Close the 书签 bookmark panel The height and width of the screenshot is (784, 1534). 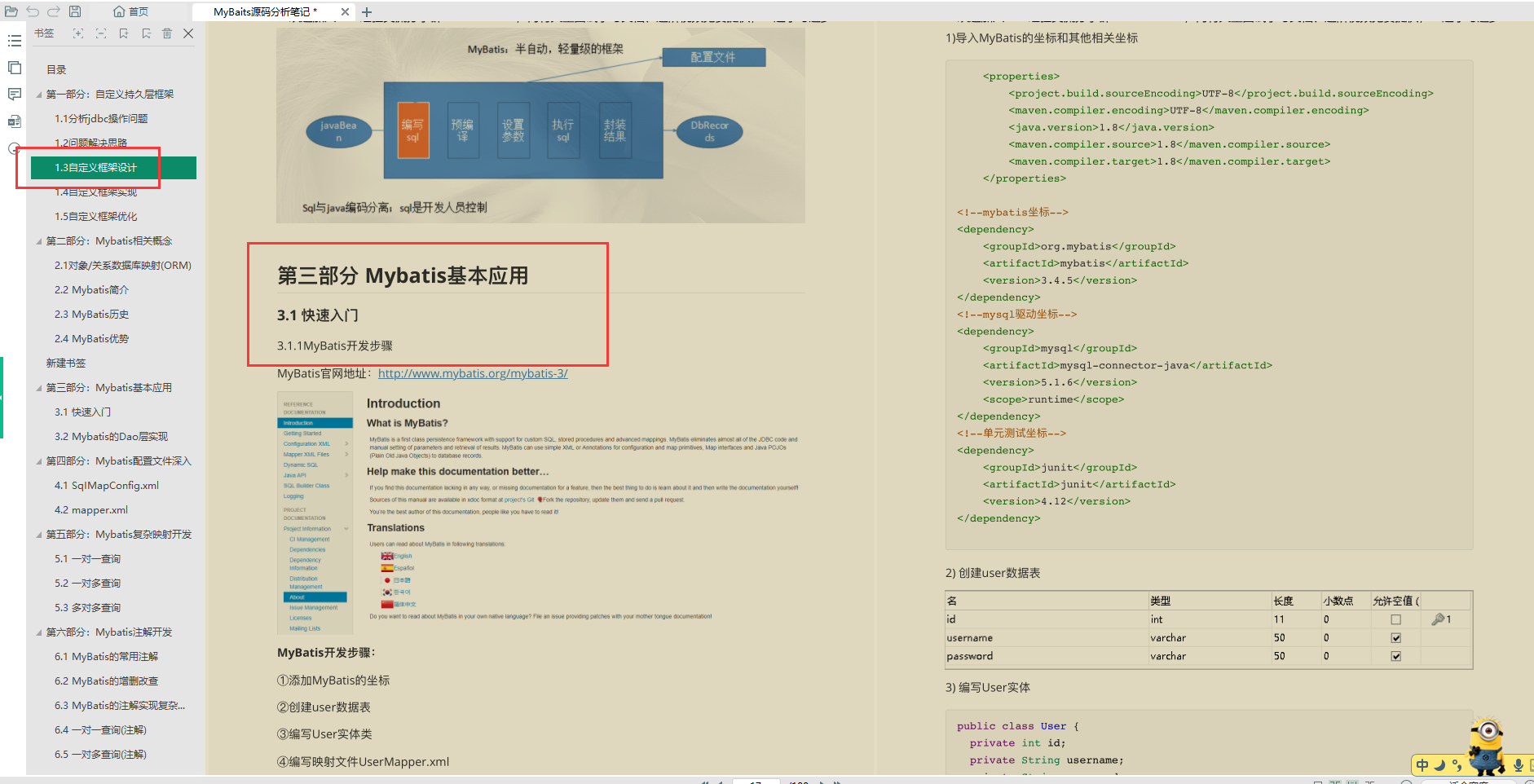coord(188,33)
